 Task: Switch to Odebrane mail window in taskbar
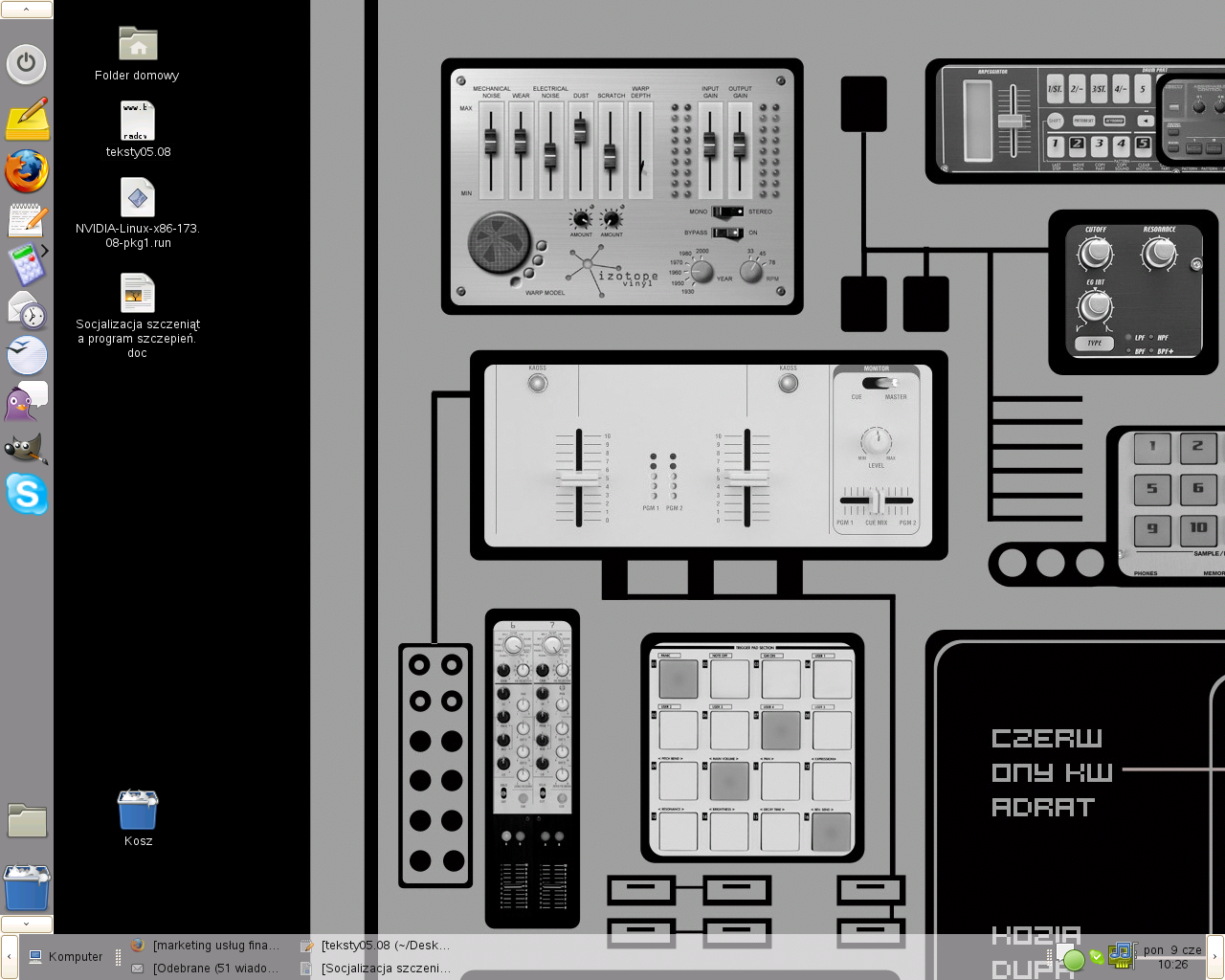click(x=207, y=969)
